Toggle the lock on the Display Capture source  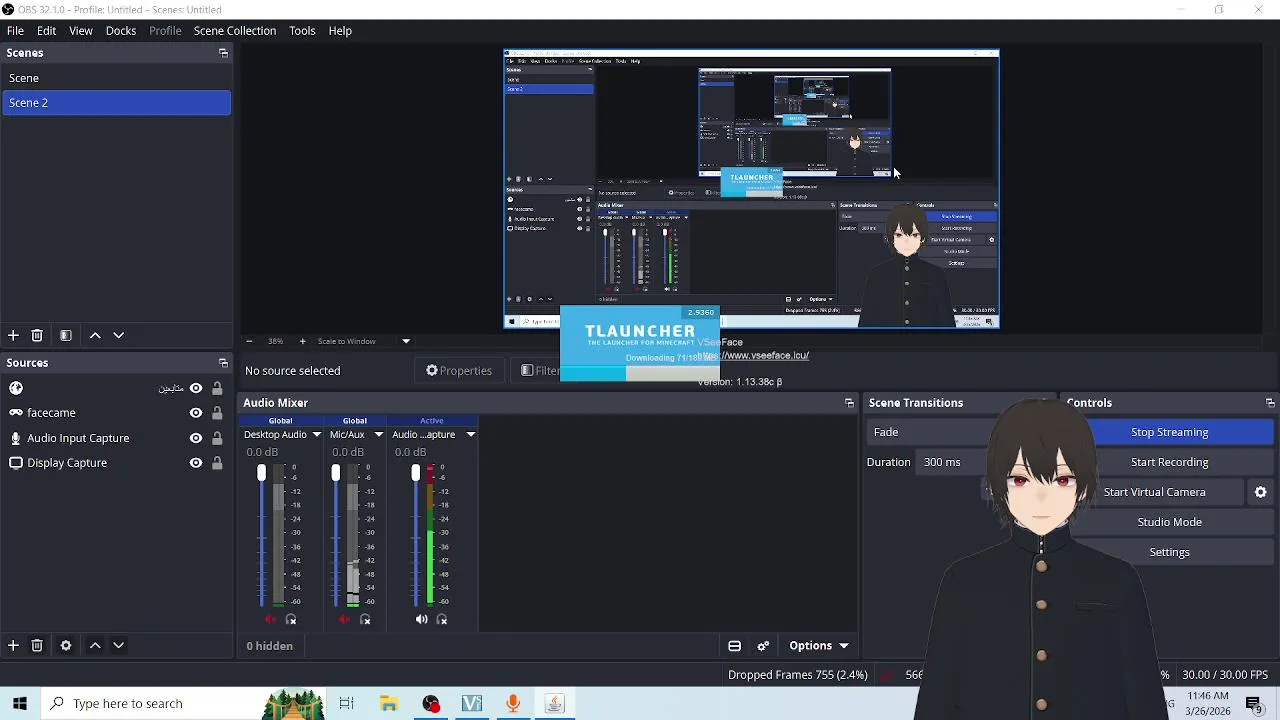pyautogui.click(x=217, y=463)
